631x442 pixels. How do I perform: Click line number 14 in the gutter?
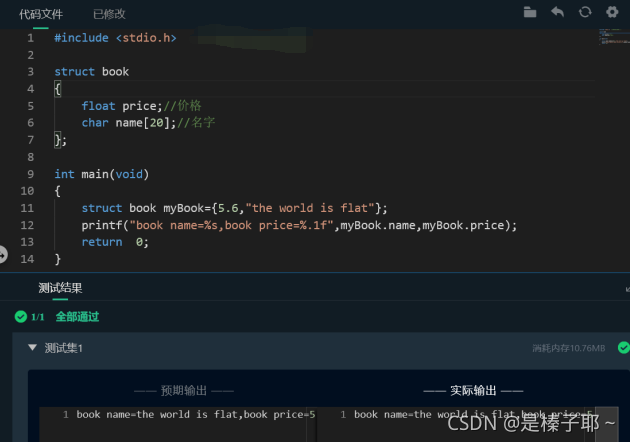point(27,259)
